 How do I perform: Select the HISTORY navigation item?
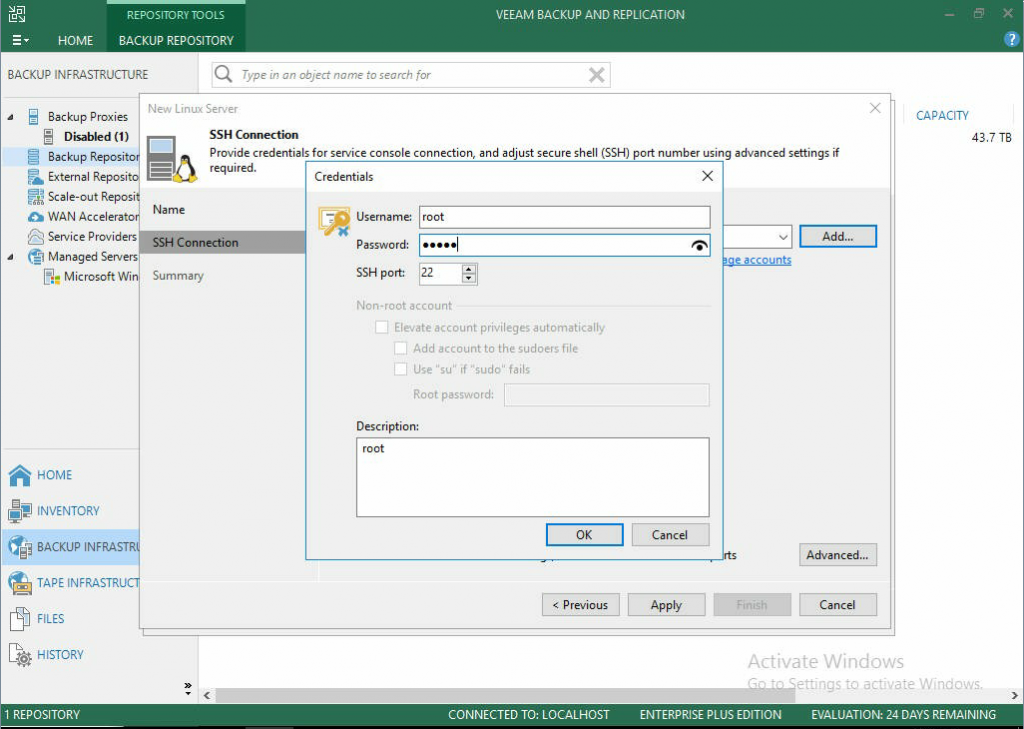pos(60,655)
